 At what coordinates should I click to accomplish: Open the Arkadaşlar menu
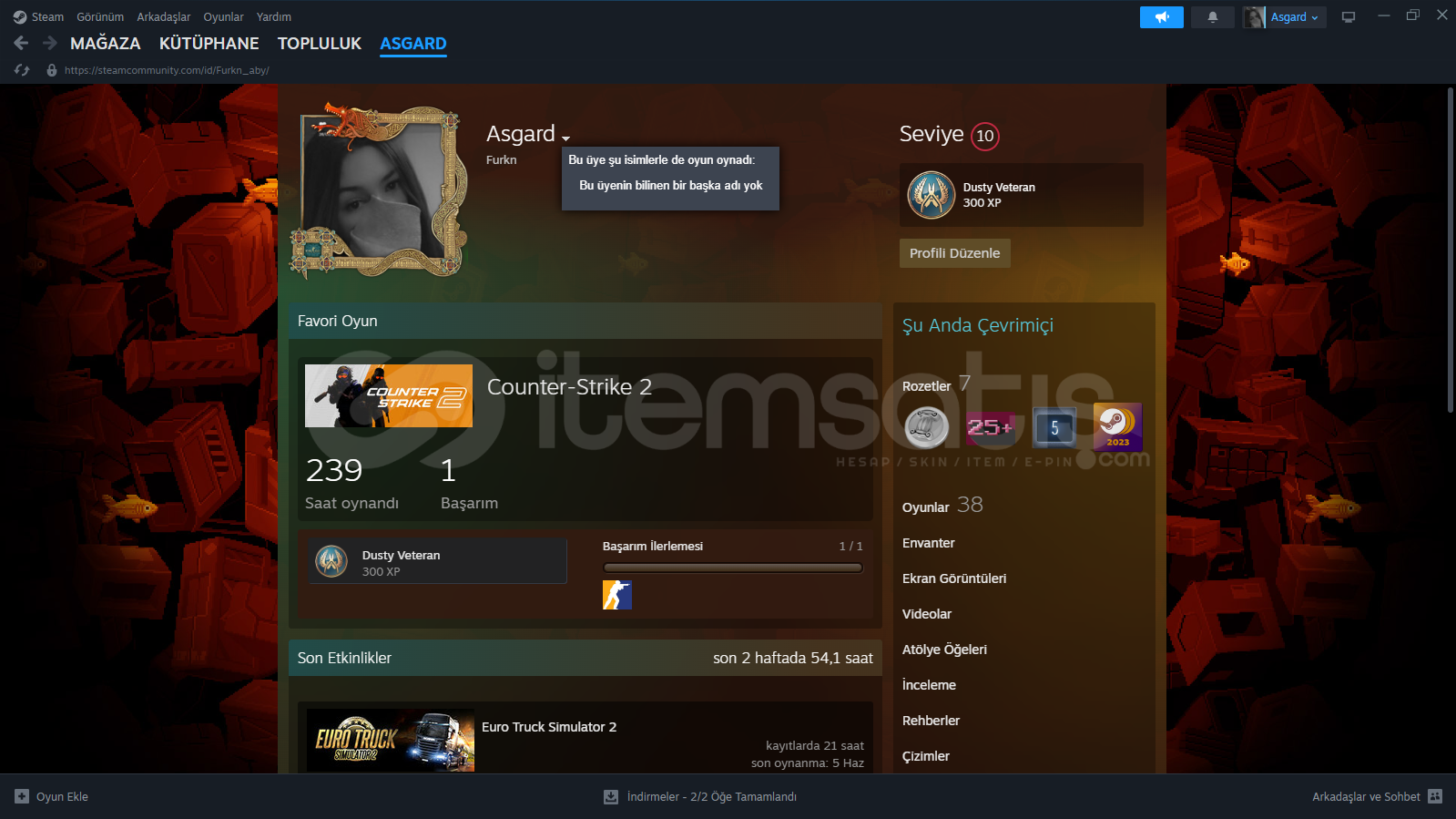[x=164, y=17]
